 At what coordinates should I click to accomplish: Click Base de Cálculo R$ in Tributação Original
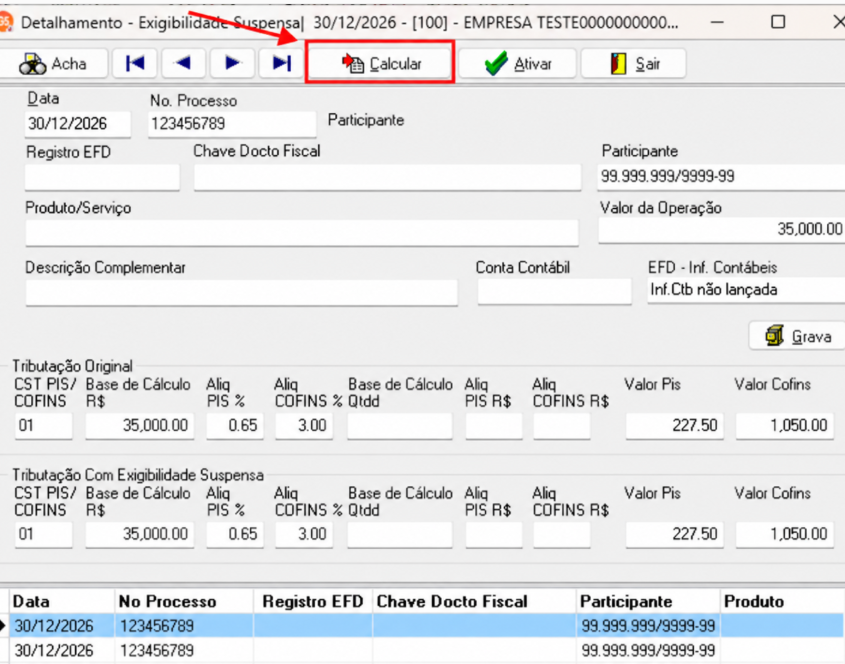coord(140,426)
